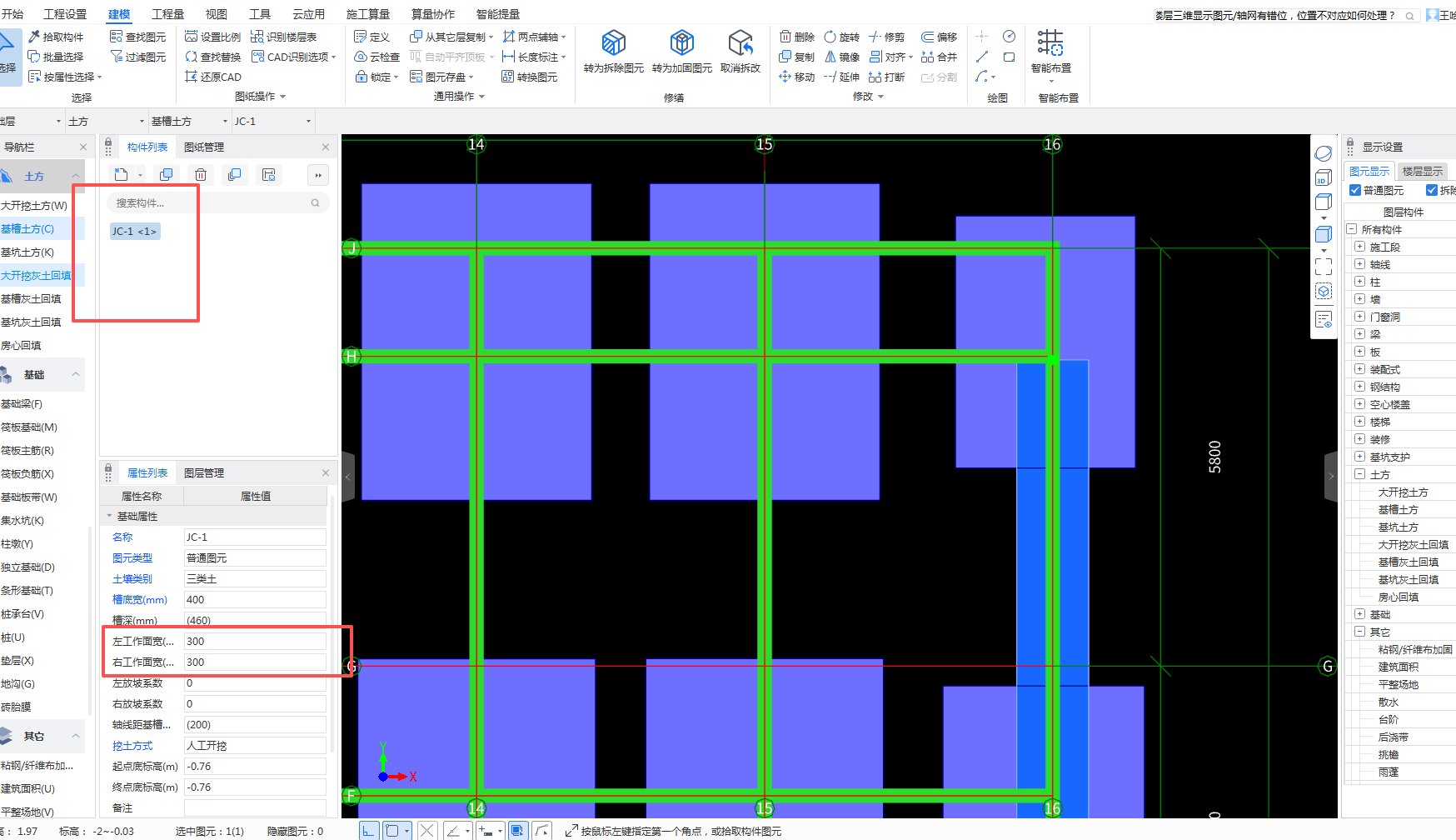Select the 偏移 offset tool
This screenshot has width=1456, height=840.
click(939, 37)
